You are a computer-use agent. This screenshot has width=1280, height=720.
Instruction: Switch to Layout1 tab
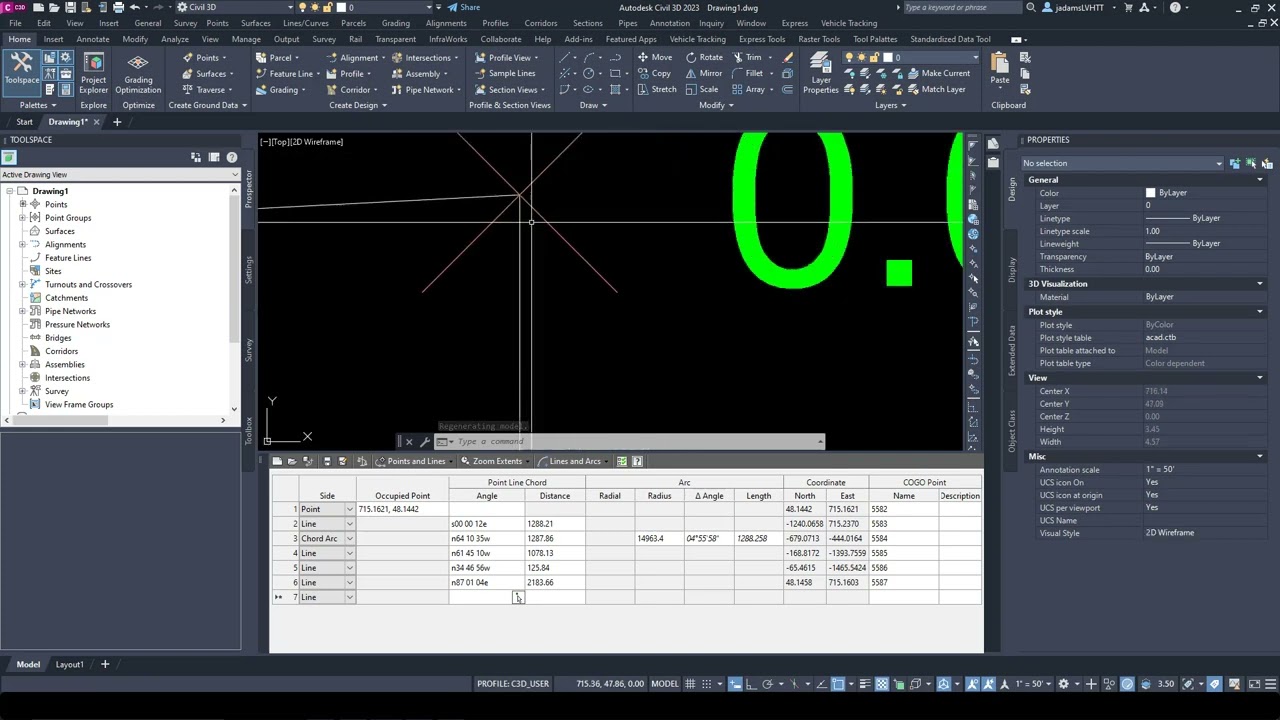69,664
